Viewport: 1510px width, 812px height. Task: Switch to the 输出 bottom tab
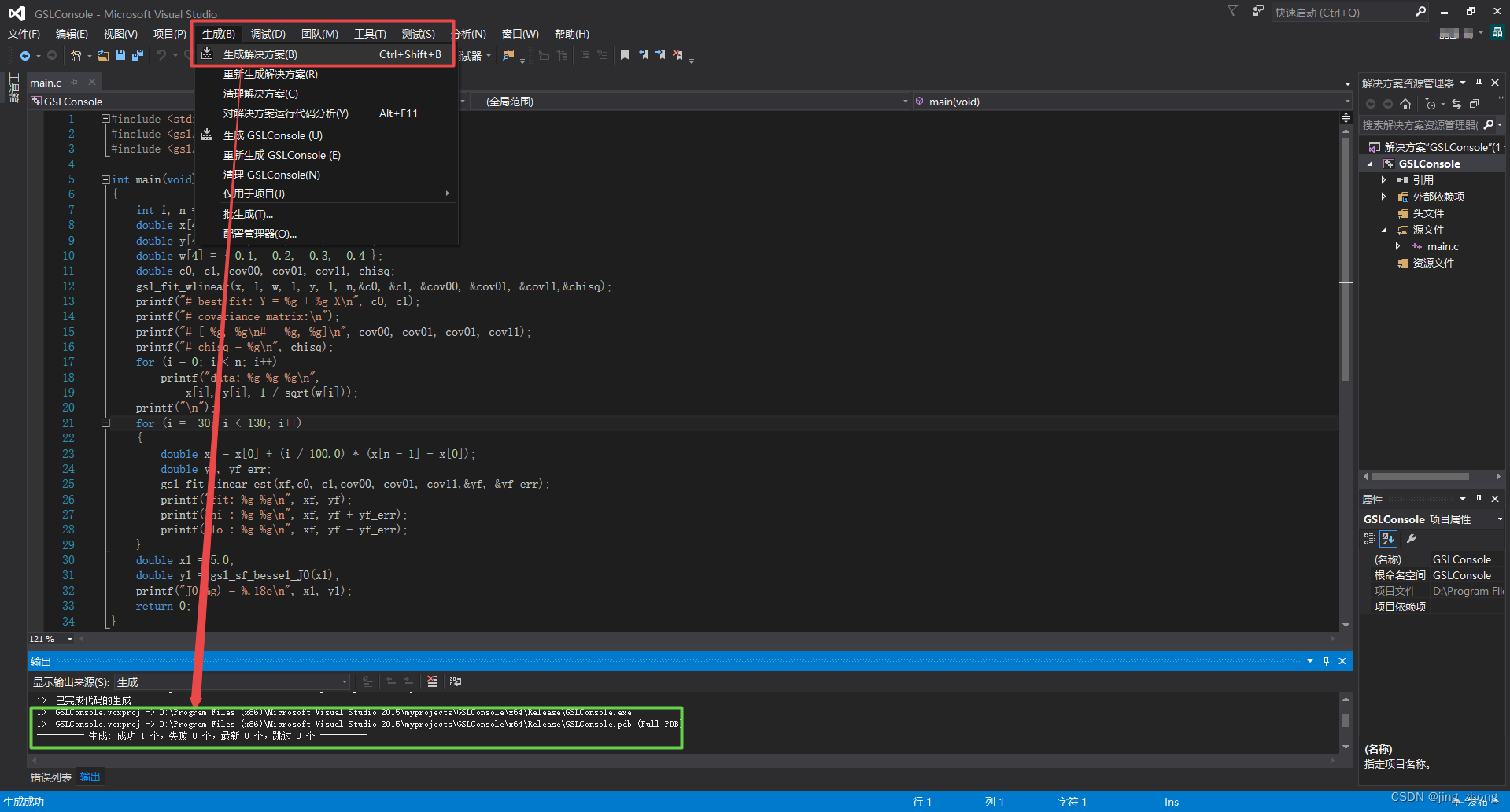(90, 777)
